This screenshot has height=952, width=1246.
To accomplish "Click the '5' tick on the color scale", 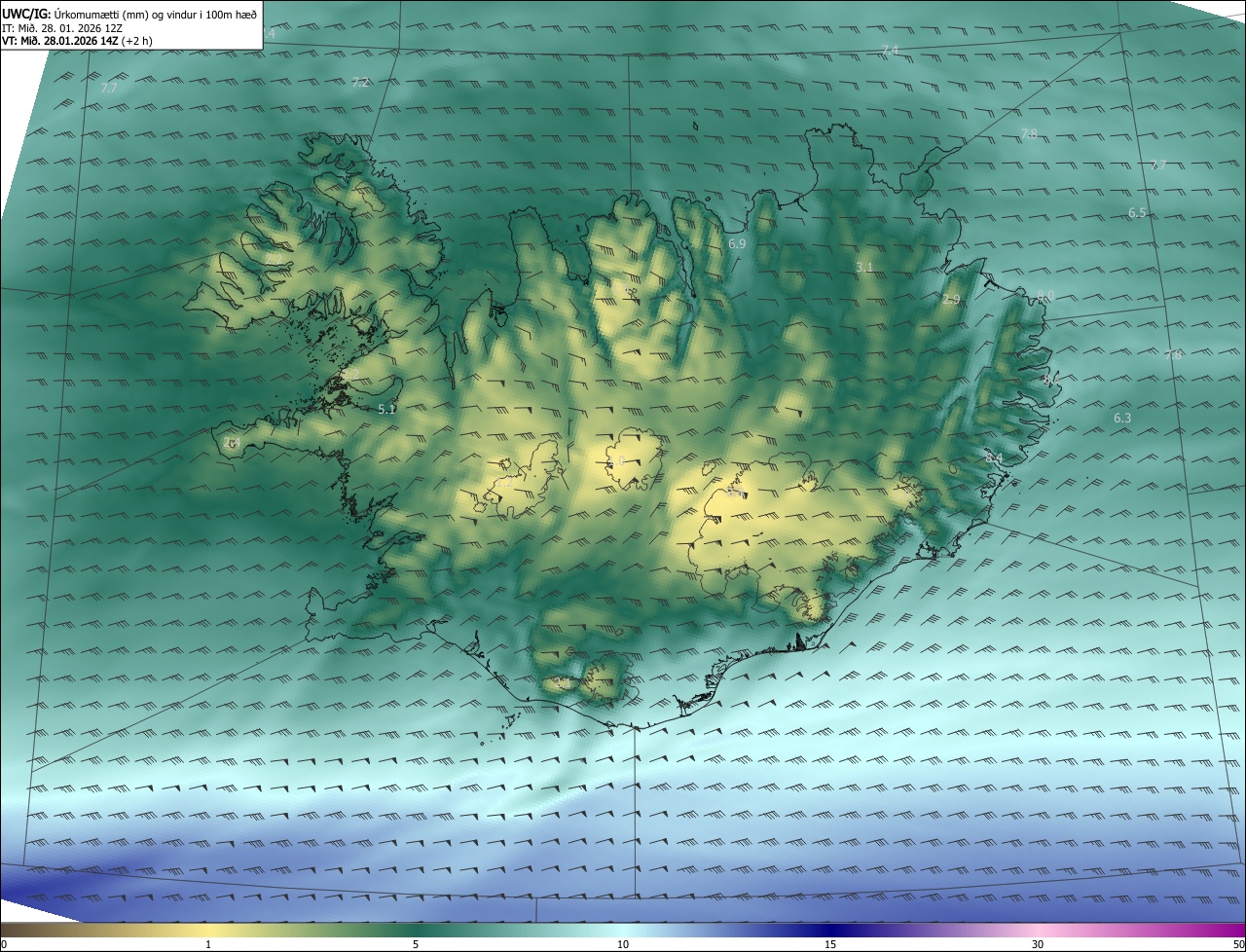I will [416, 944].
